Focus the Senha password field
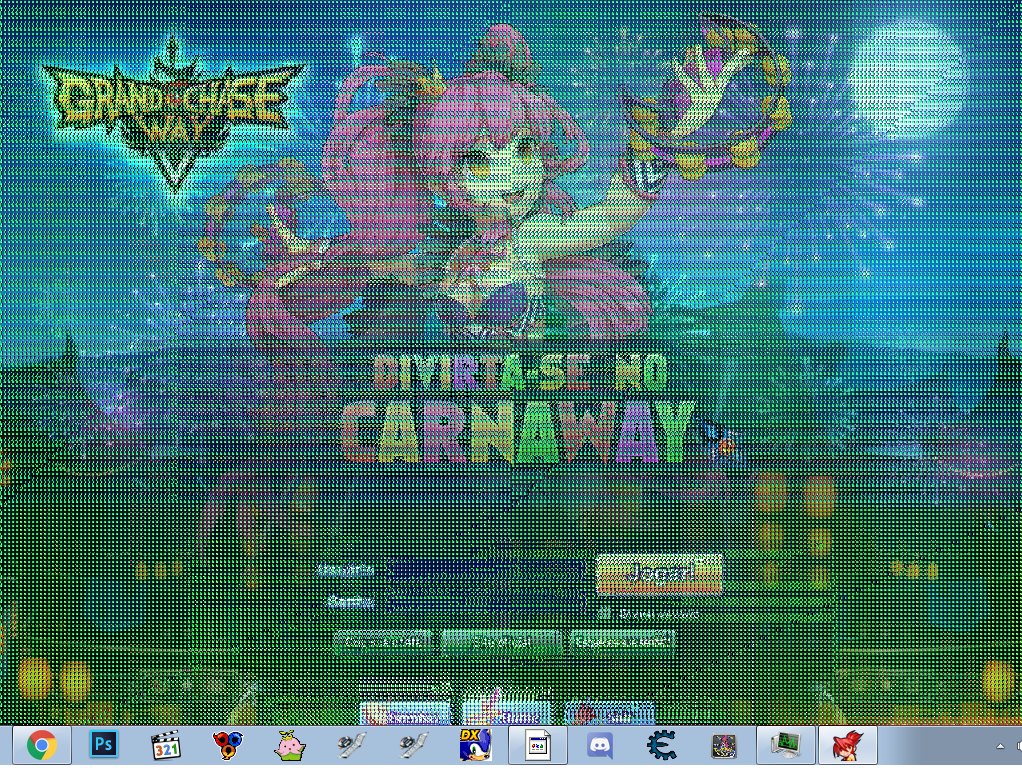This screenshot has height=768, width=1022. click(x=485, y=603)
